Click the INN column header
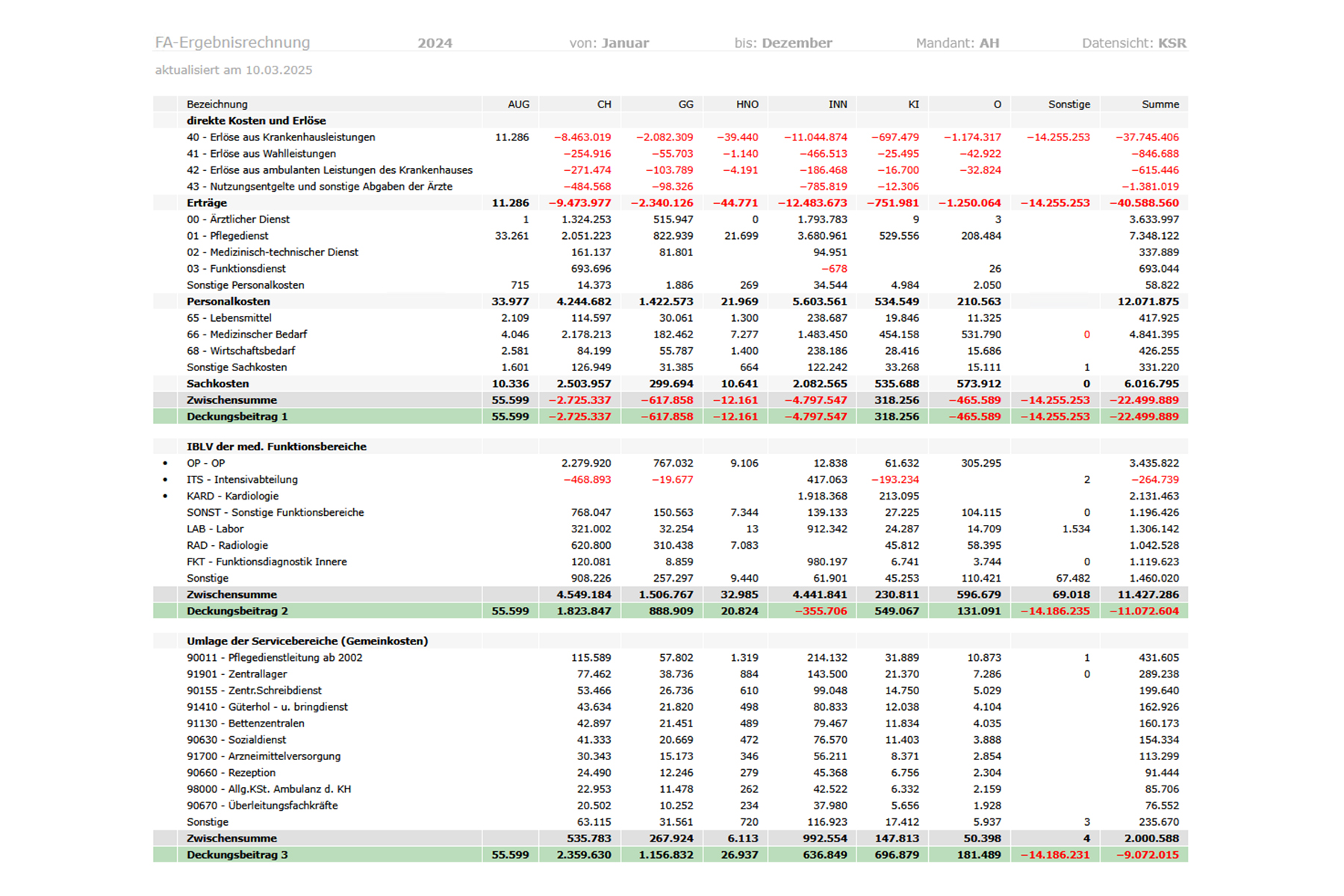The width and height of the screenshot is (1344, 896). 838,105
